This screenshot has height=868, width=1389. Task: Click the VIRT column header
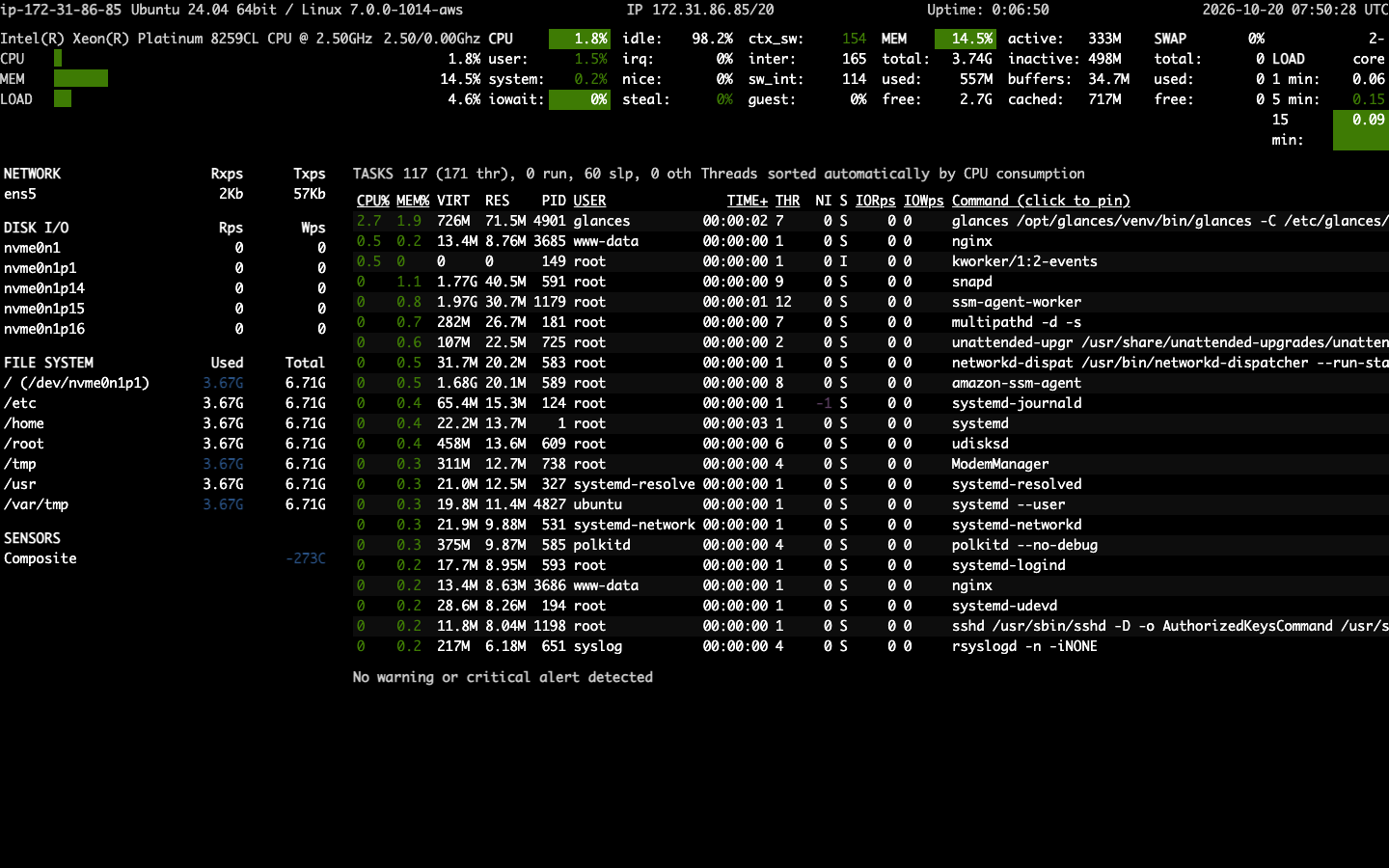coord(453,201)
